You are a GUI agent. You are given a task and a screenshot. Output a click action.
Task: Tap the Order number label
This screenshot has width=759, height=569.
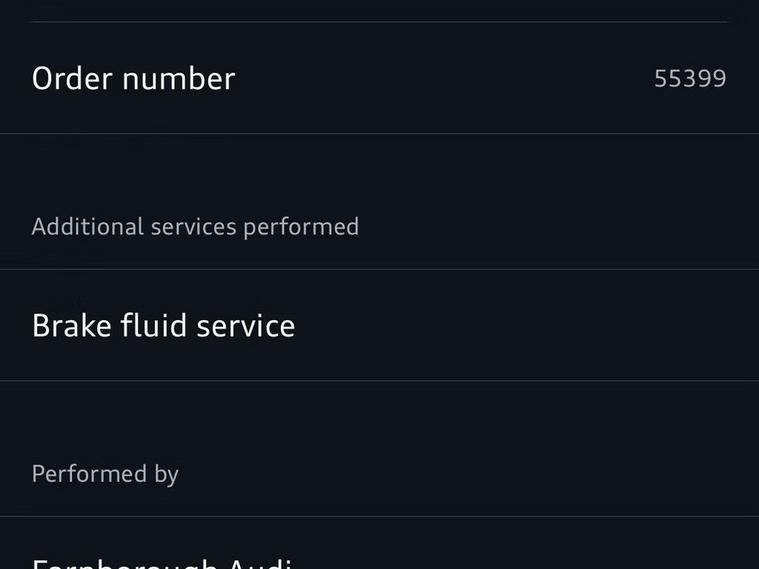[x=133, y=78]
